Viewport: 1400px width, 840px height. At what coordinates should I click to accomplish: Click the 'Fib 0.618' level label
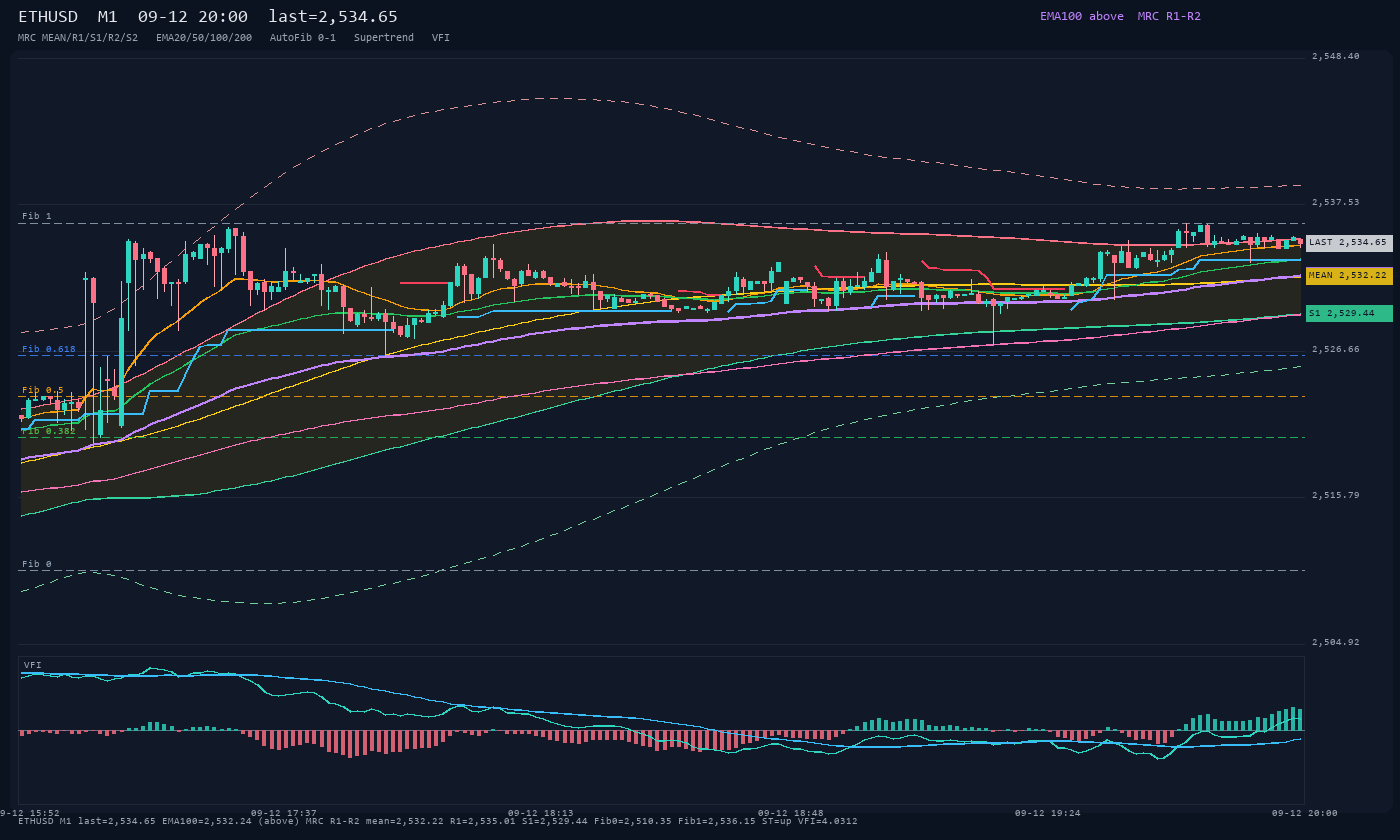[x=49, y=350]
